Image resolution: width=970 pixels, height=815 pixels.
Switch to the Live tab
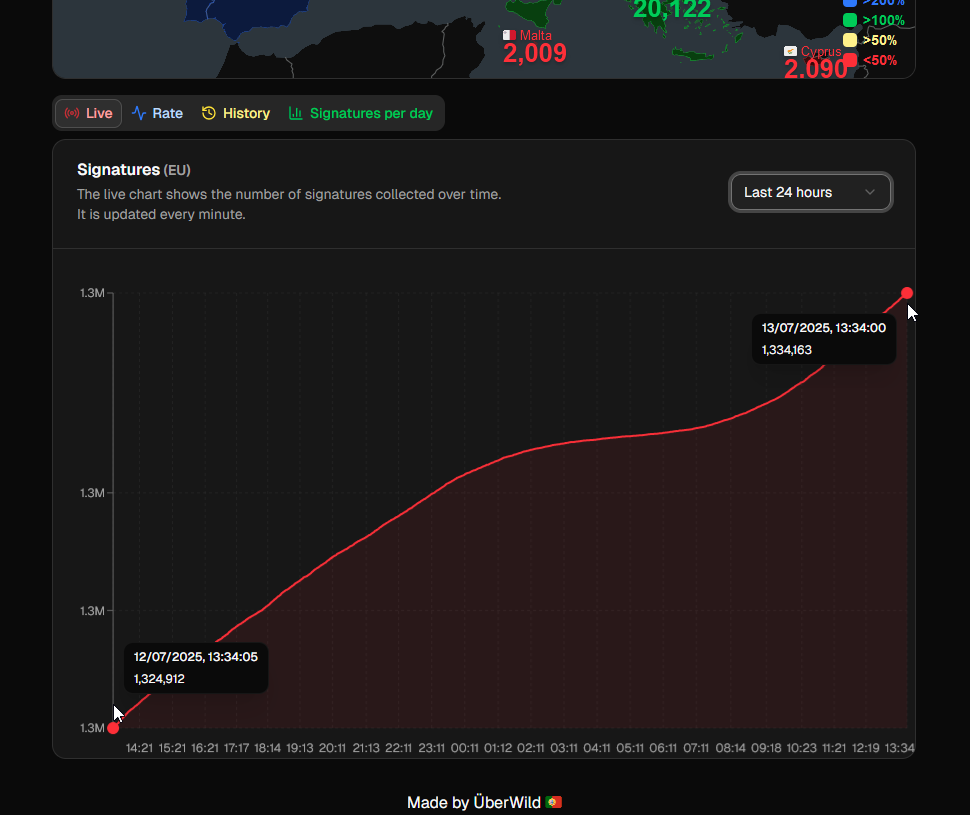click(x=88, y=113)
